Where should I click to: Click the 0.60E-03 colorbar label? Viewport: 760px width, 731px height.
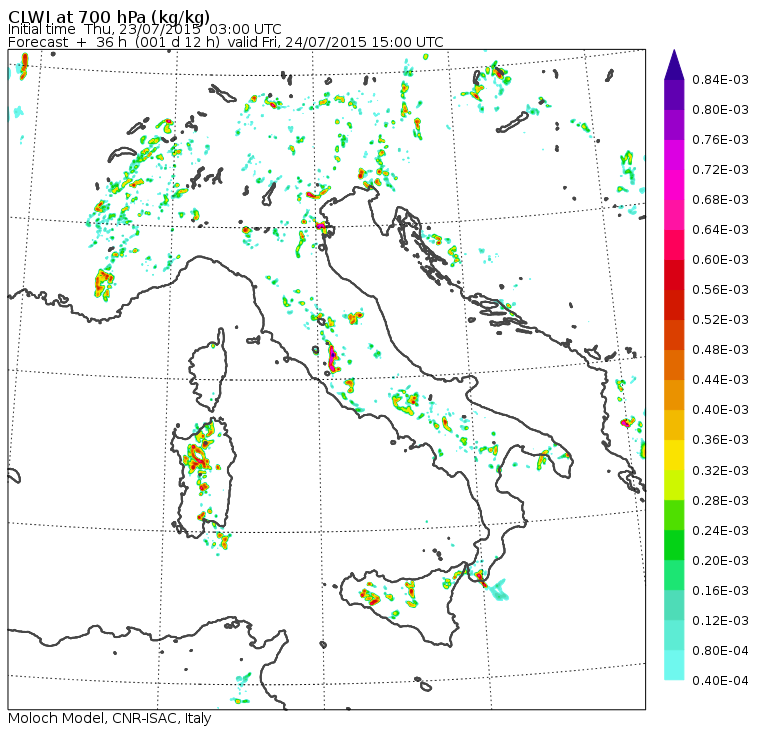click(720, 260)
